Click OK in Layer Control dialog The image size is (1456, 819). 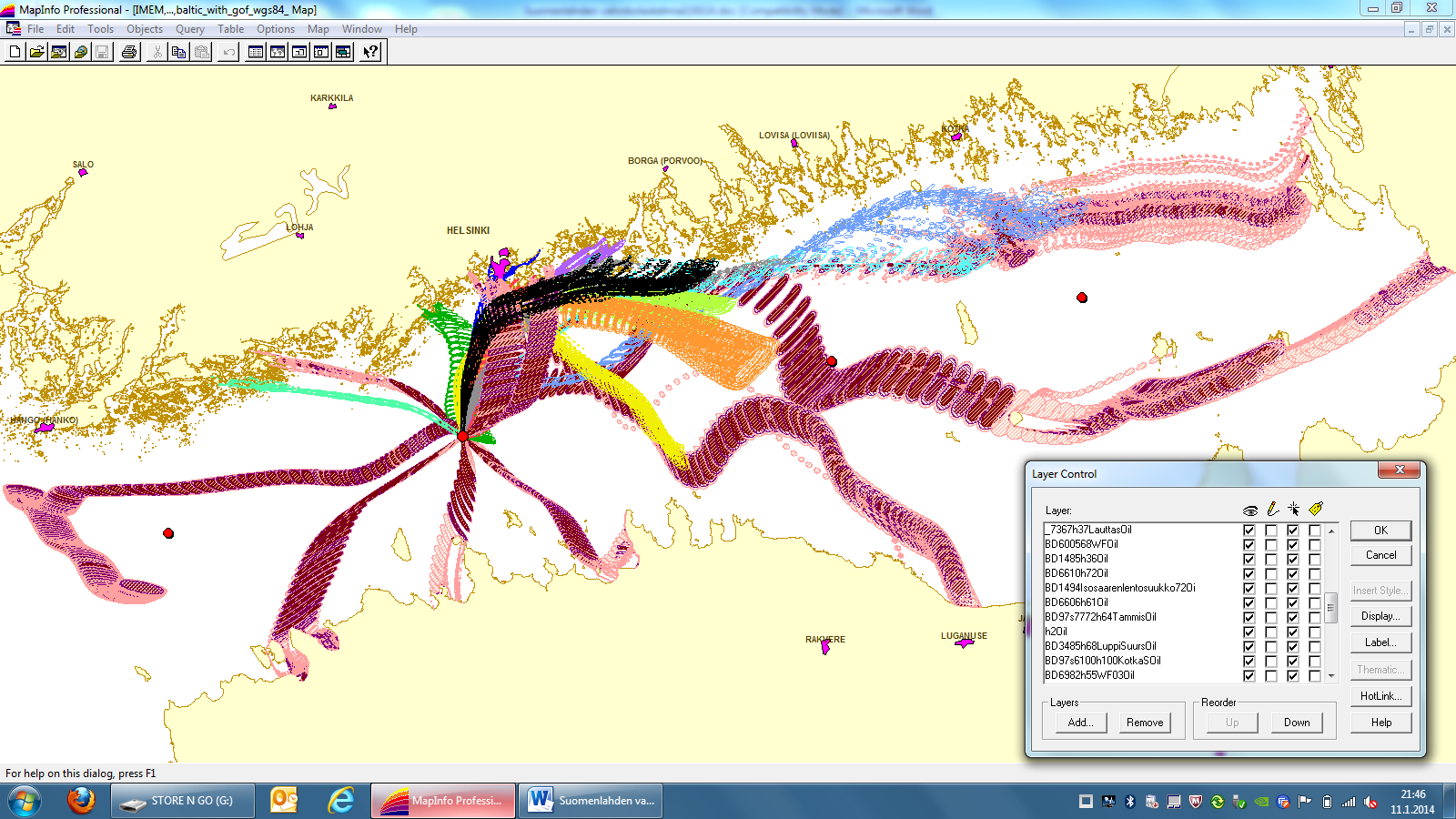coord(1380,530)
